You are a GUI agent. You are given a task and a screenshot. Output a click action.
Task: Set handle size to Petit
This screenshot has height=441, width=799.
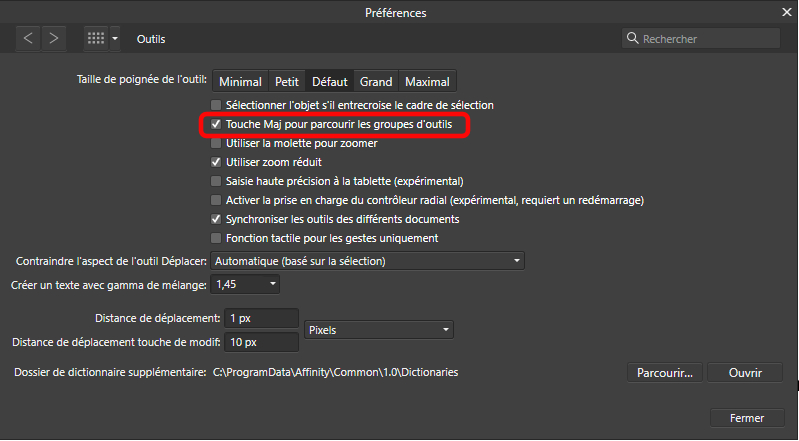coord(287,82)
